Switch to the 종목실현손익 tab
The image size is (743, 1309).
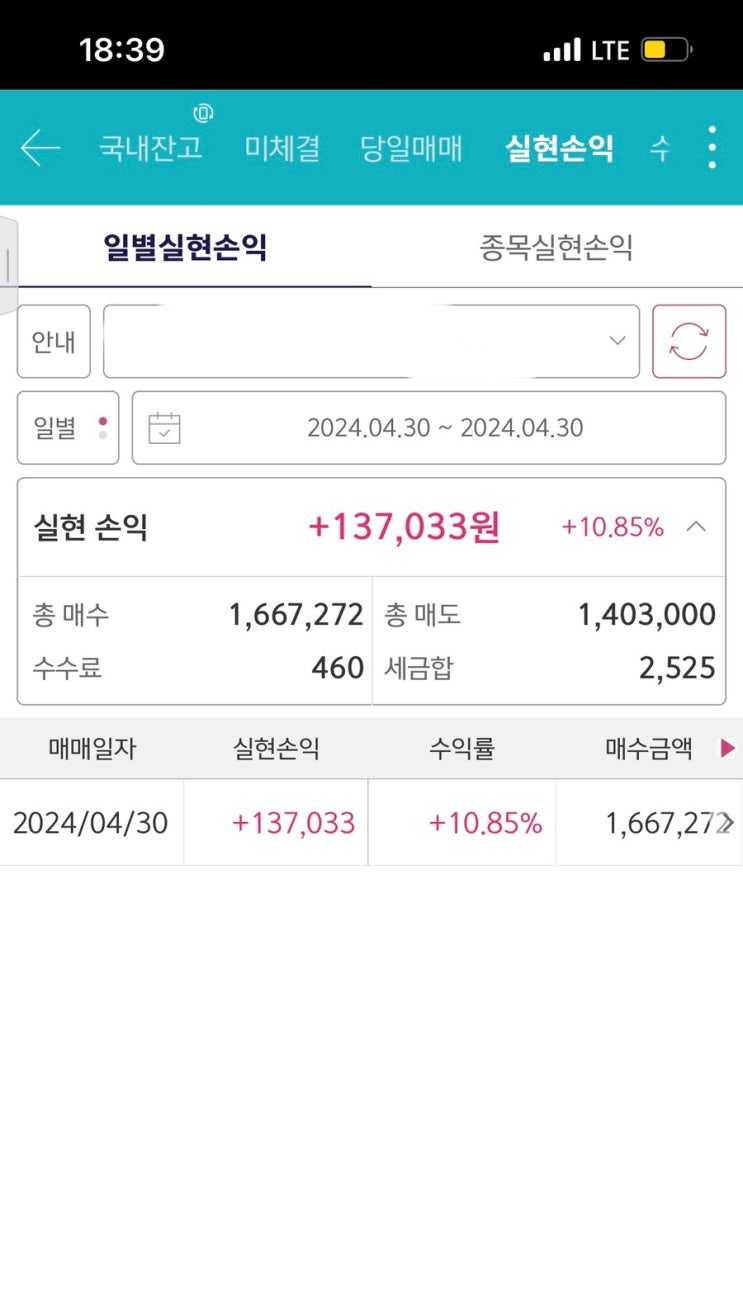[556, 247]
